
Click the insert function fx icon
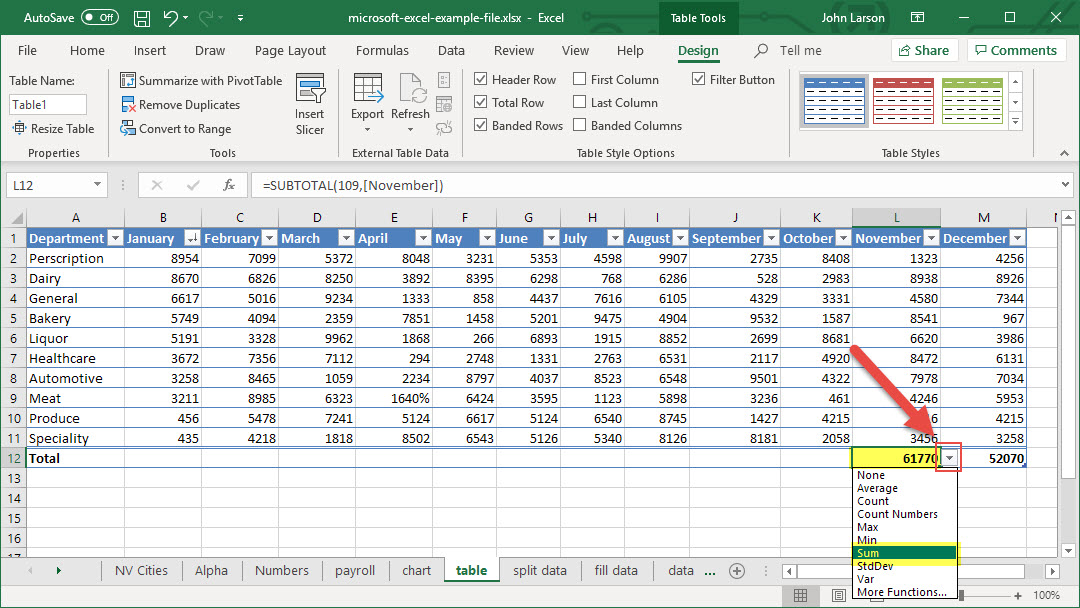point(228,185)
